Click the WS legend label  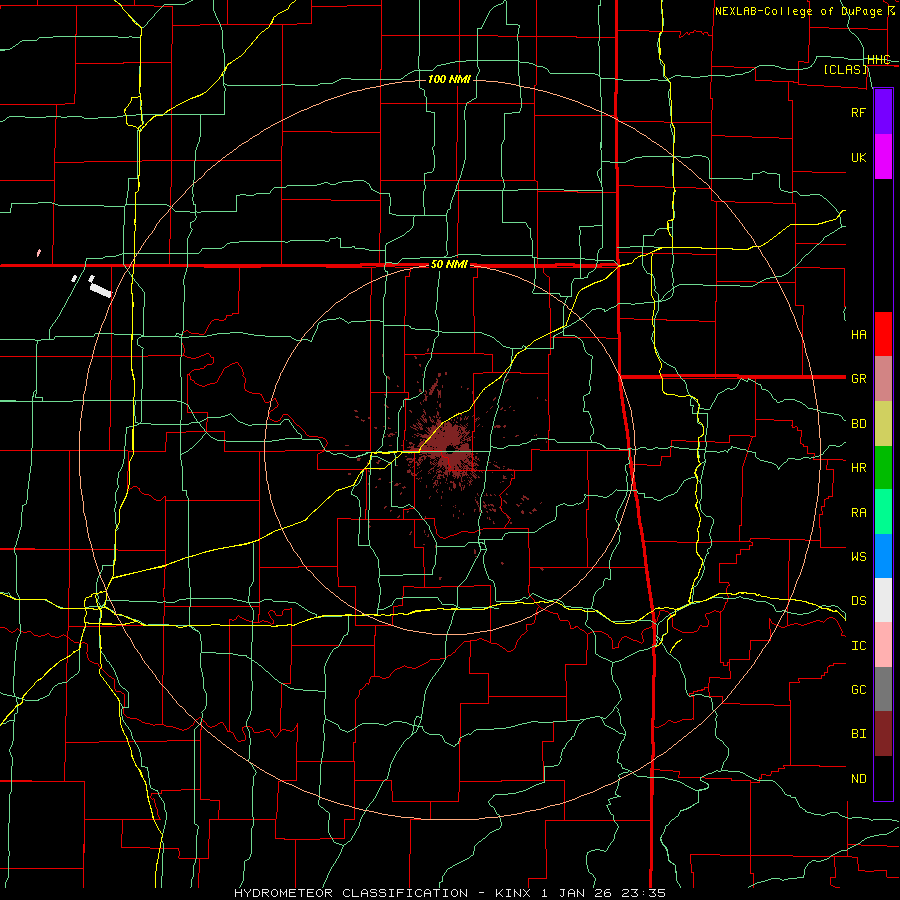point(859,556)
